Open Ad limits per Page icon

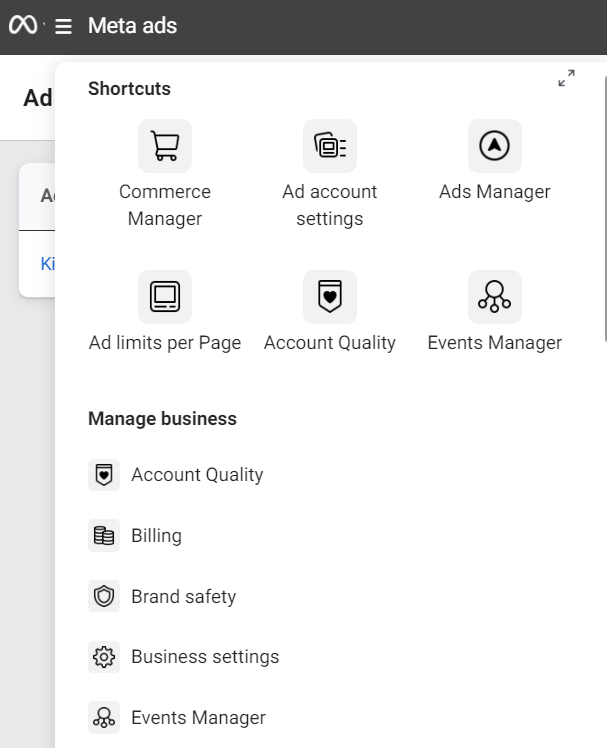coord(165,297)
